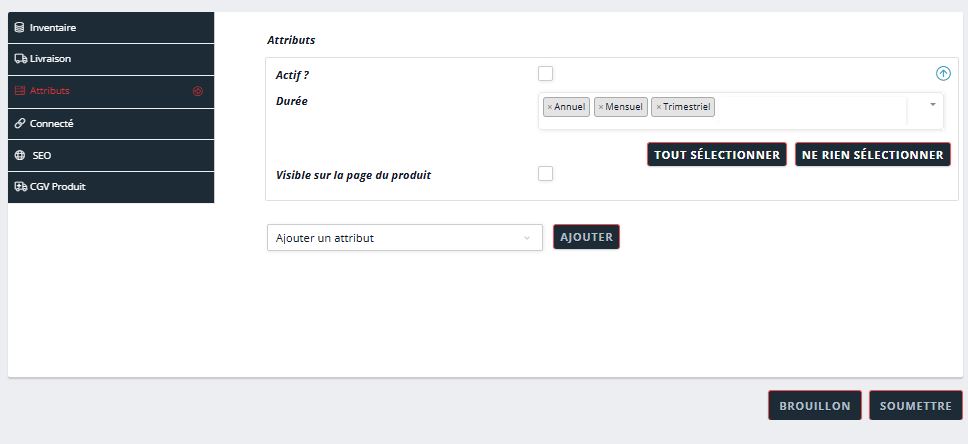Click the Livraison truck icon

pyautogui.click(x=20, y=59)
